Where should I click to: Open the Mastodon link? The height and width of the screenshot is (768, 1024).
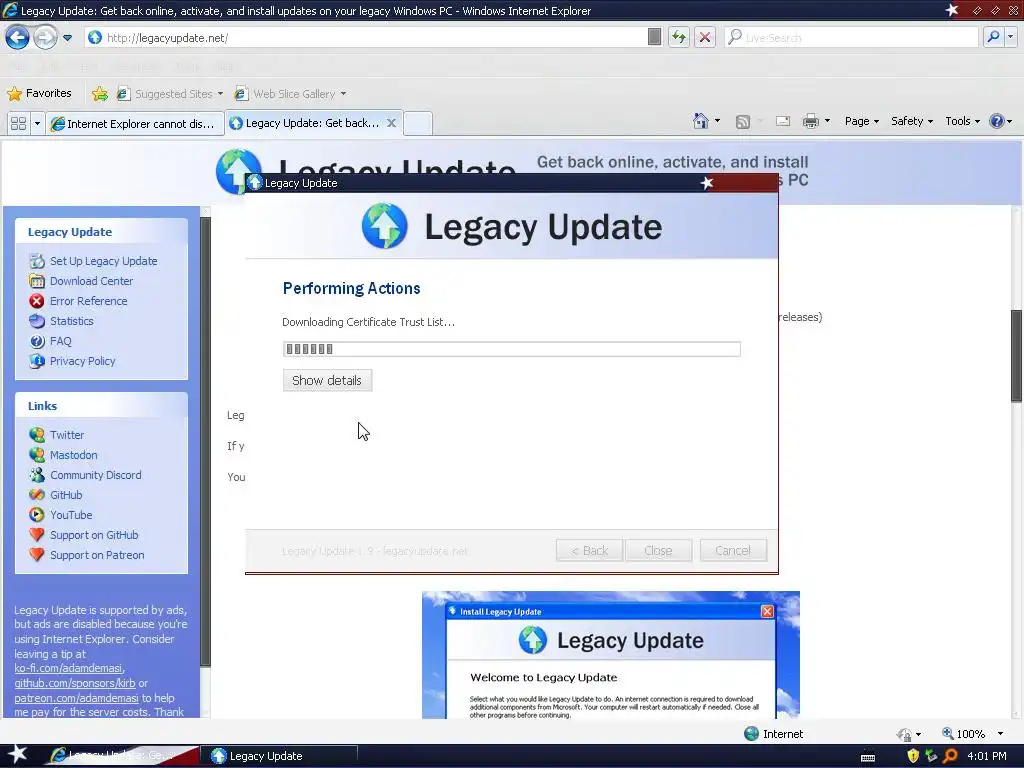point(74,455)
